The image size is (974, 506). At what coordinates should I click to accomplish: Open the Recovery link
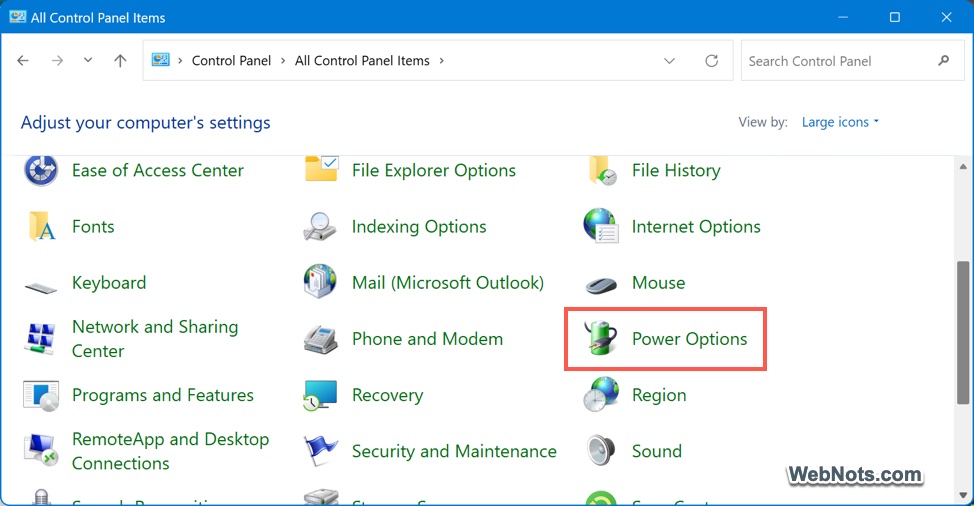click(388, 395)
